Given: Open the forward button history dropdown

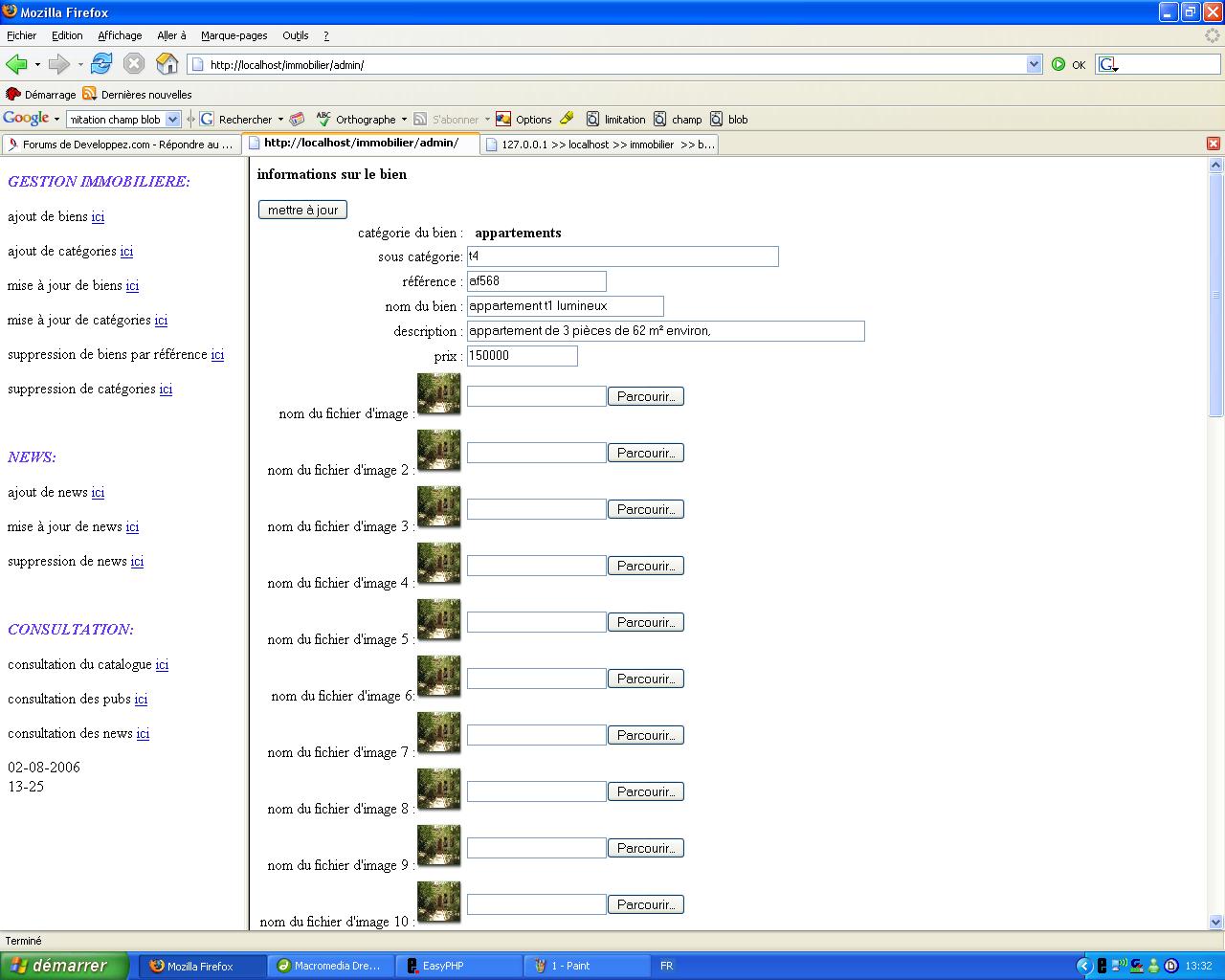Looking at the screenshot, I should (80, 65).
